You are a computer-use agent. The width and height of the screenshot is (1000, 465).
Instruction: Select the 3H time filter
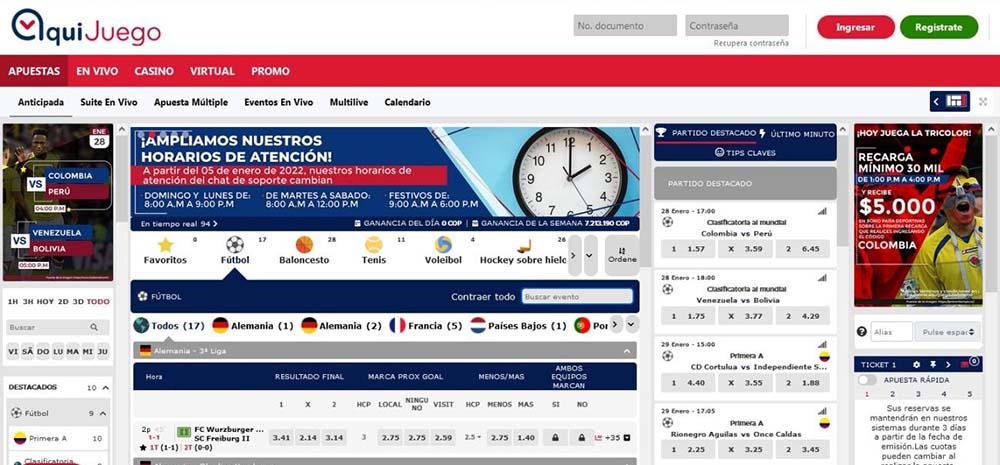coord(27,302)
